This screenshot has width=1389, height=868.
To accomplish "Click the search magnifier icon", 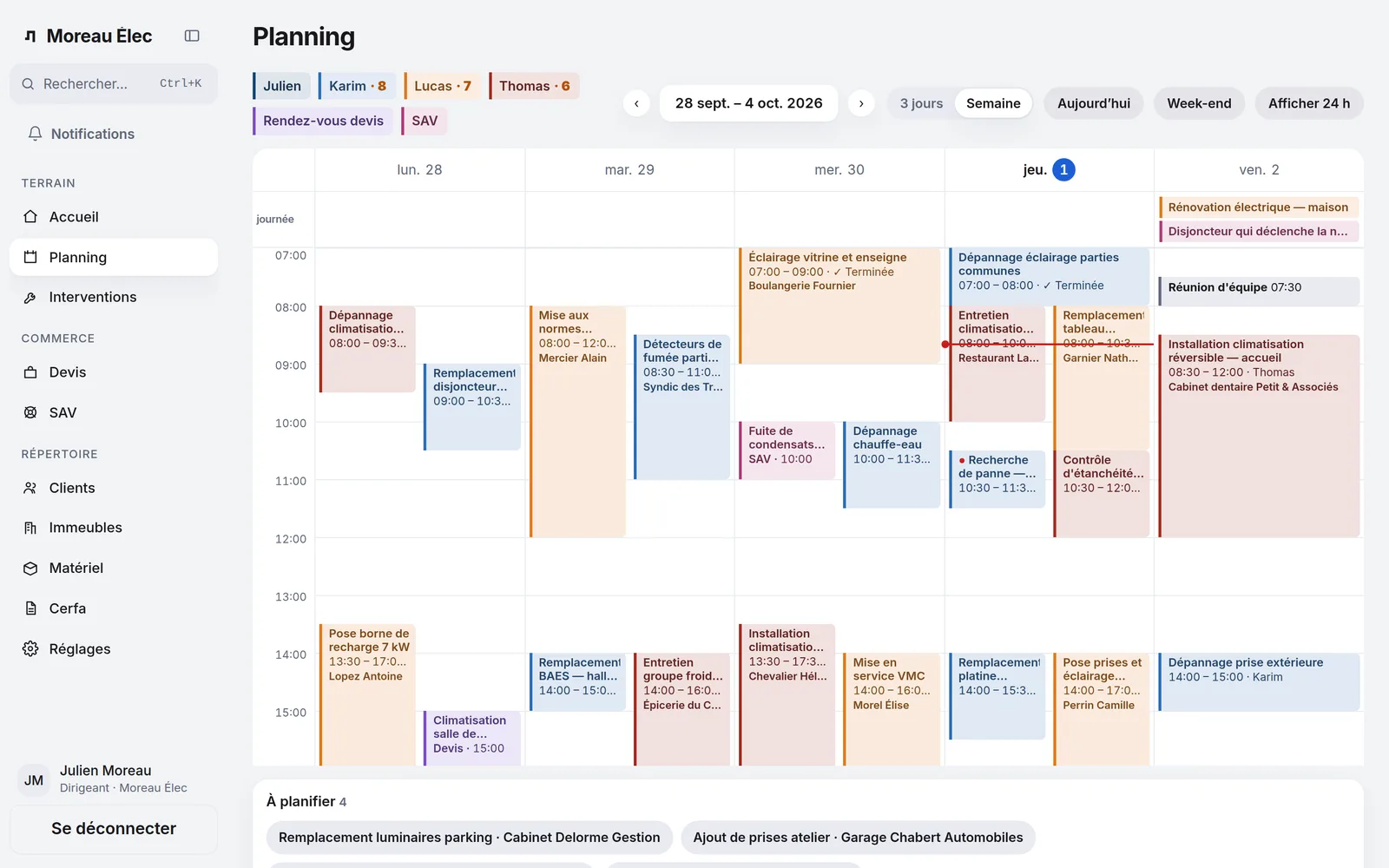I will [x=28, y=84].
